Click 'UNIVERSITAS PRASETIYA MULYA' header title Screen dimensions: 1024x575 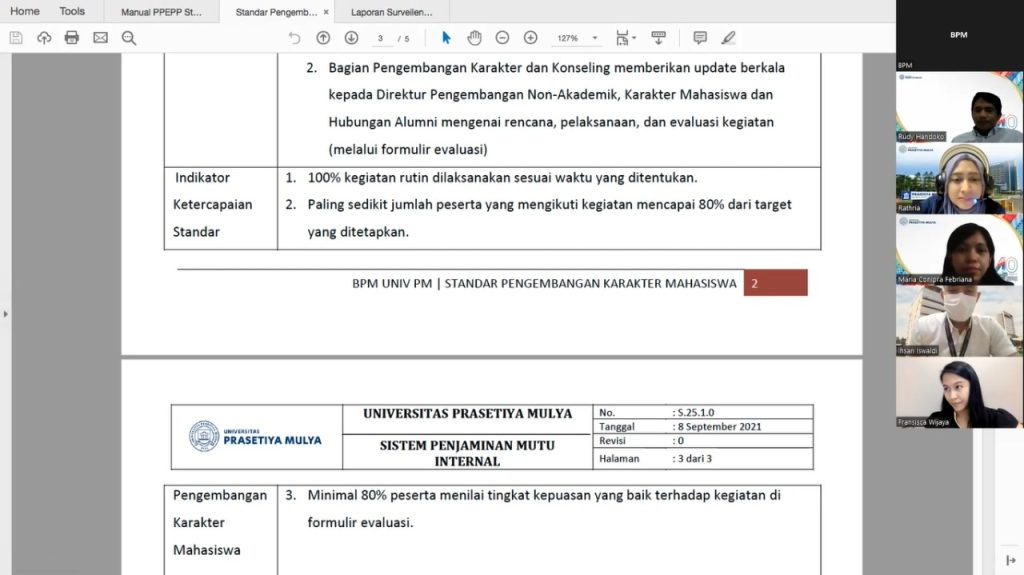click(468, 414)
